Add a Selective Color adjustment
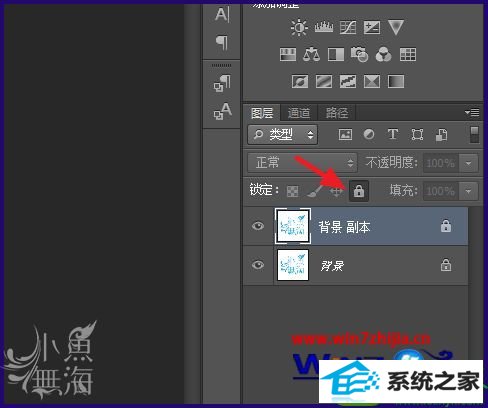Image resolution: width=488 pixels, height=408 pixels. coord(372,81)
